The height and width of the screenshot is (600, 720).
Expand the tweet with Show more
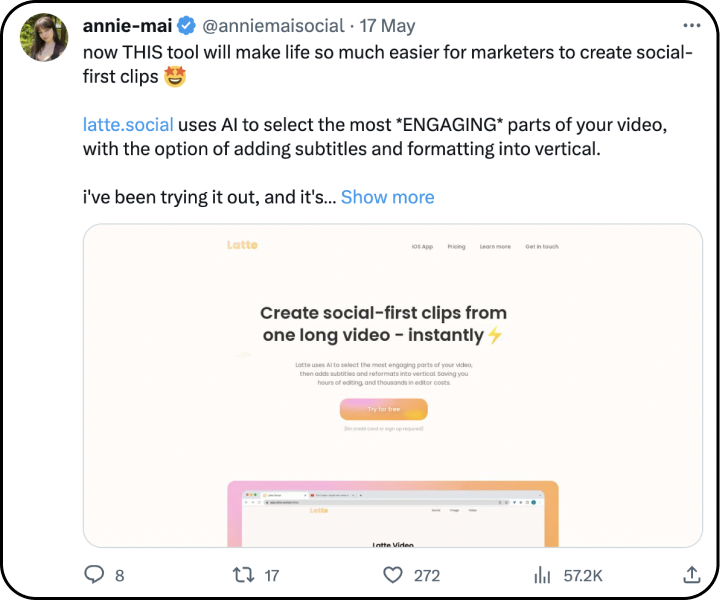pos(387,197)
